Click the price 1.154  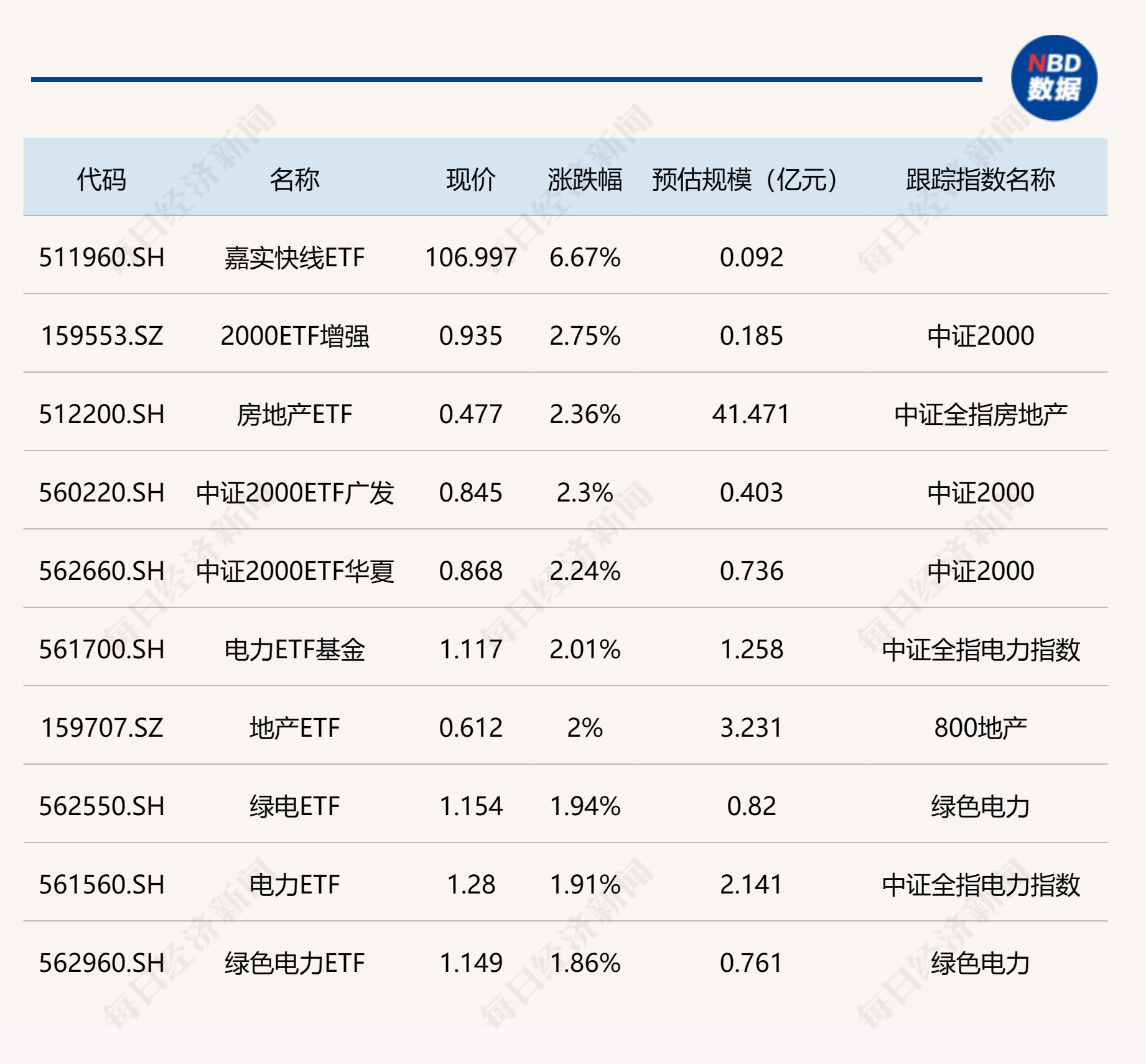pyautogui.click(x=471, y=806)
